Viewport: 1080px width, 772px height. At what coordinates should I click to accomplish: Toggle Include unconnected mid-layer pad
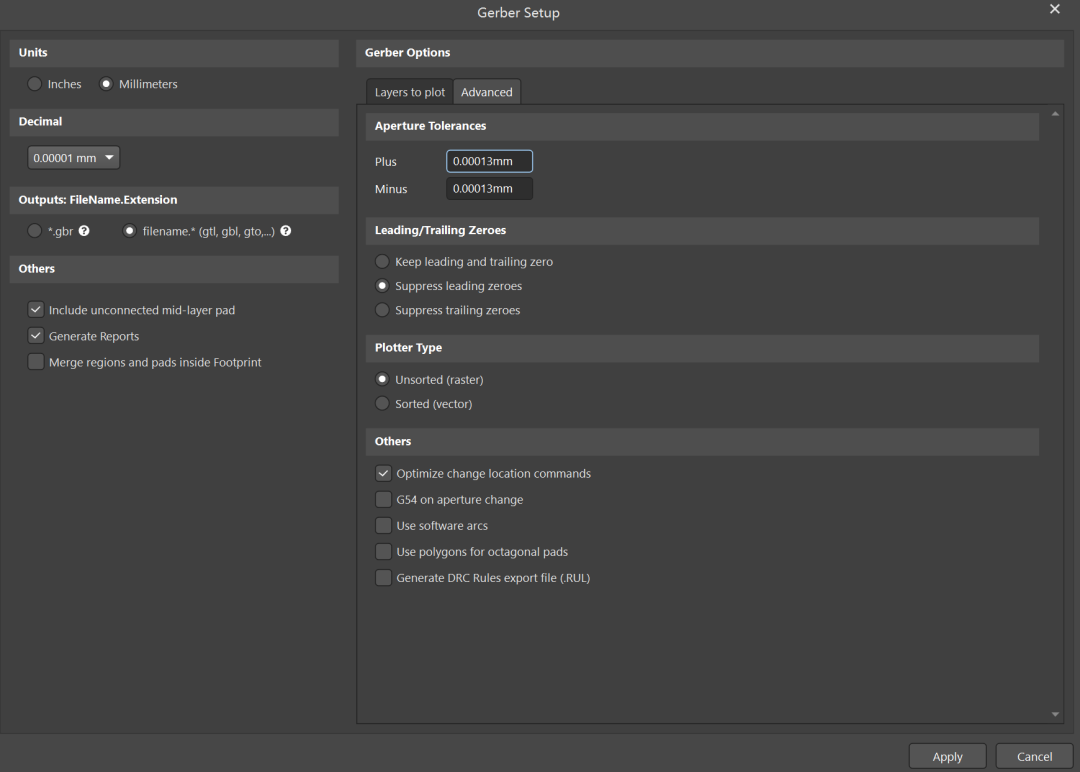pyautogui.click(x=36, y=310)
